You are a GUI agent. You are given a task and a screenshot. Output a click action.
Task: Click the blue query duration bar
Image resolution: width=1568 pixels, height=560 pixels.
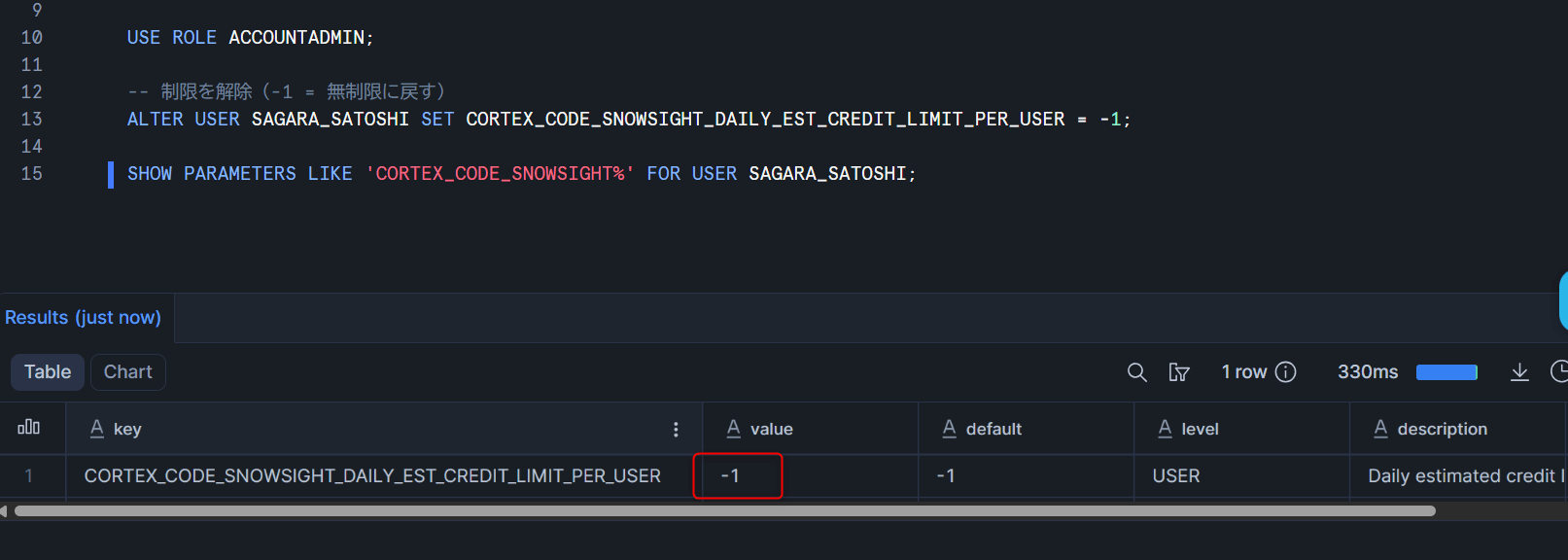tap(1446, 372)
